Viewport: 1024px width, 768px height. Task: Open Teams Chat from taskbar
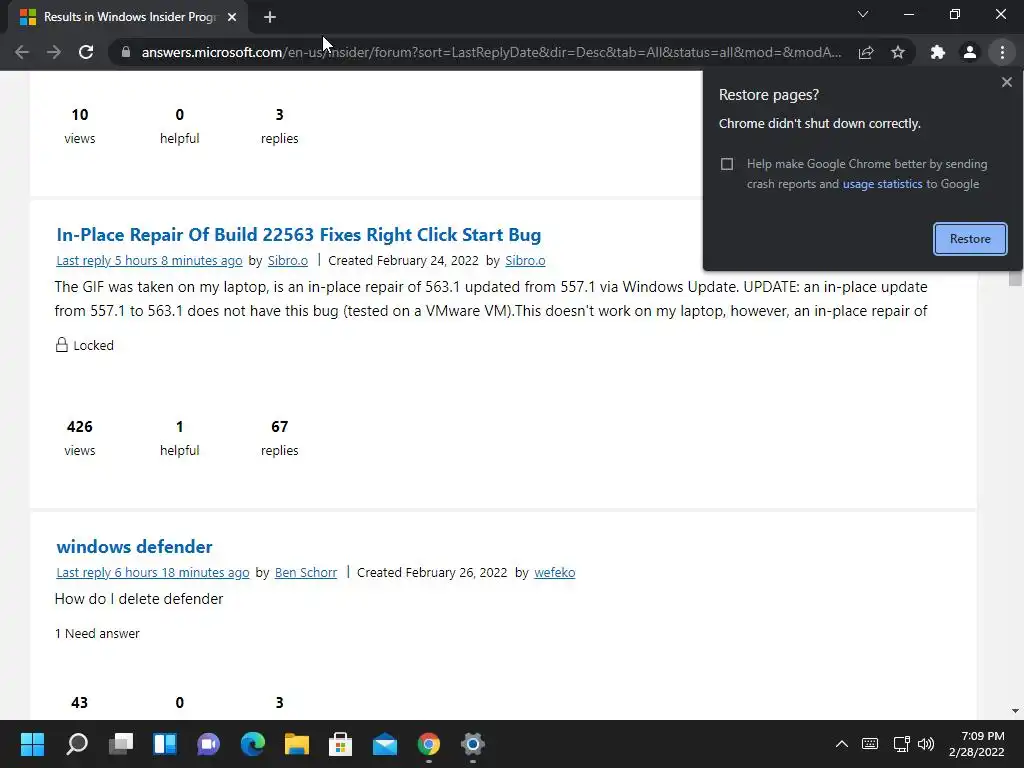coord(209,744)
